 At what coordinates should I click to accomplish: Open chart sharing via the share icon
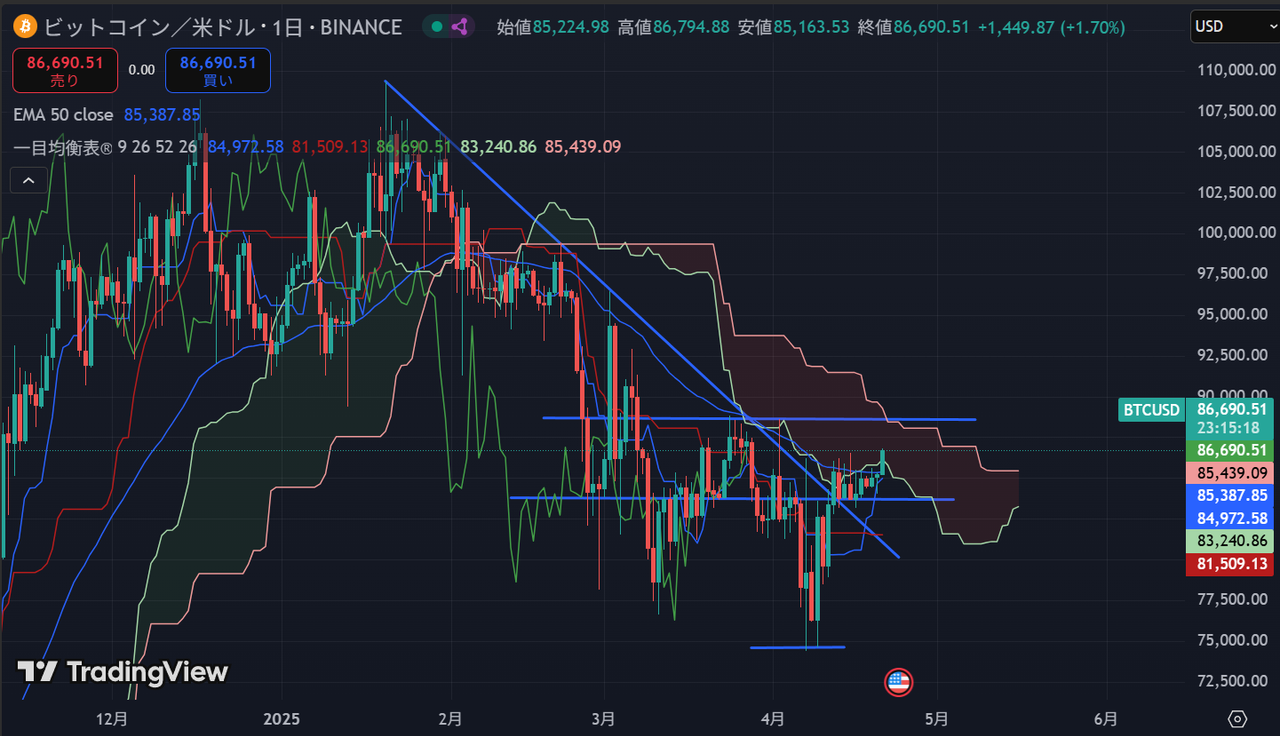pyautogui.click(x=459, y=27)
